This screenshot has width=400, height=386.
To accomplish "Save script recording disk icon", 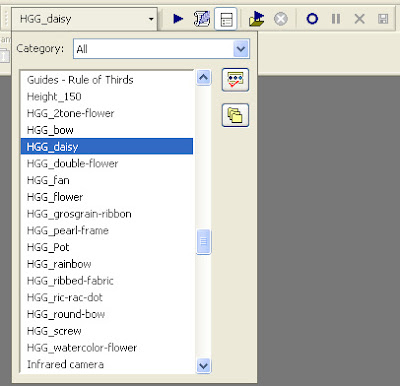I will pos(383,19).
